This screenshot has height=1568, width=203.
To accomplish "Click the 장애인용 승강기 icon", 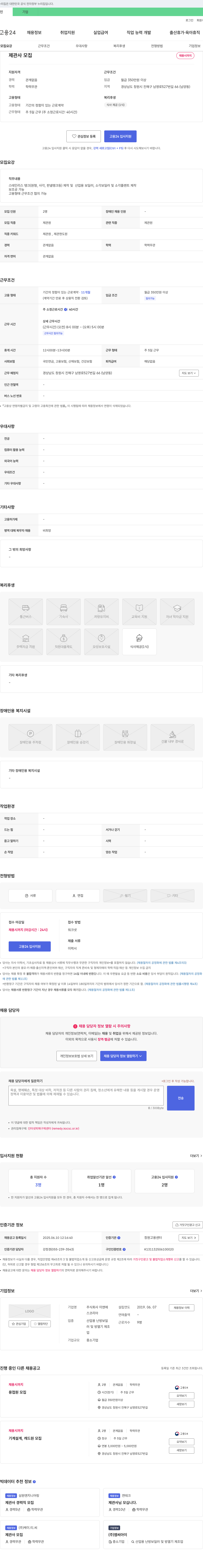I will click(x=77, y=737).
